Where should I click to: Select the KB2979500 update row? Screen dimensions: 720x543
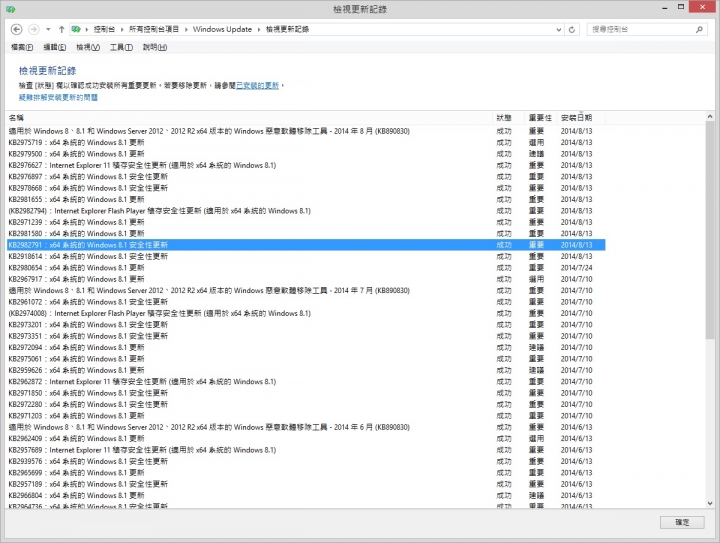click(306, 154)
